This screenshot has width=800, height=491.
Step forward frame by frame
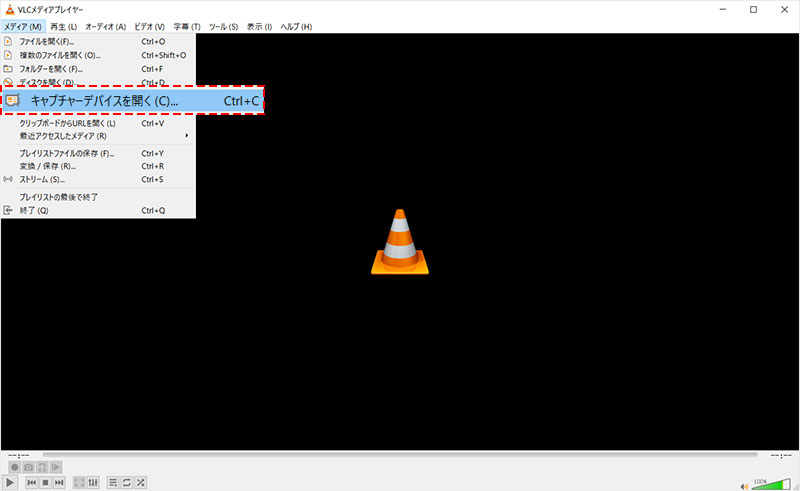click(x=56, y=467)
